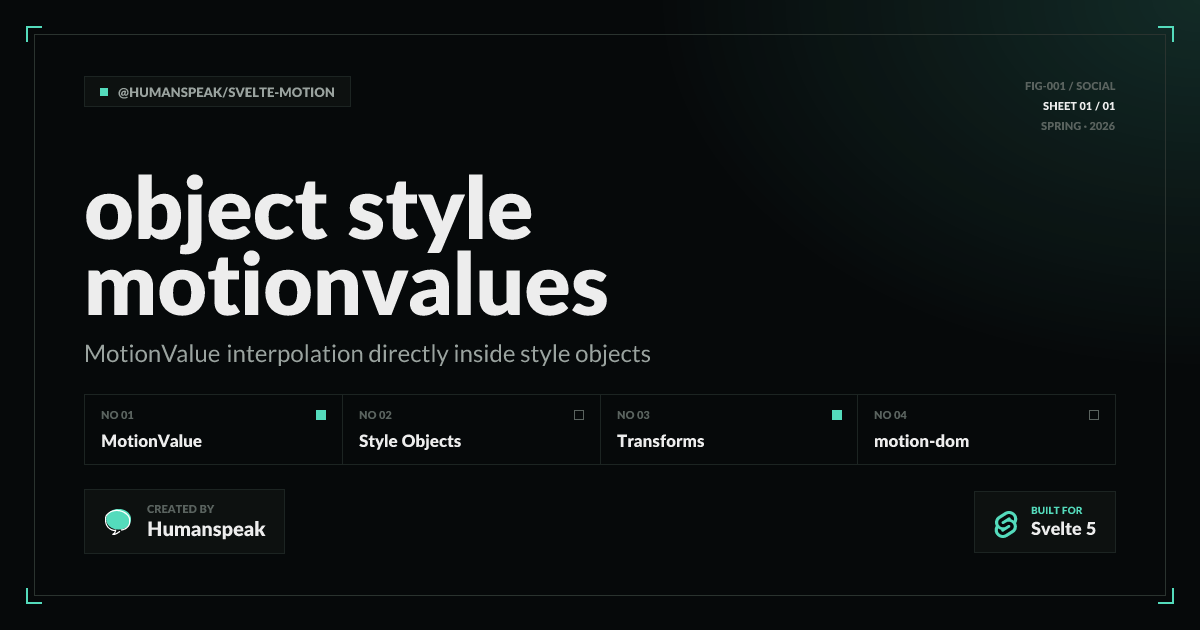
Task: Select the Transforms card title
Action: click(661, 441)
